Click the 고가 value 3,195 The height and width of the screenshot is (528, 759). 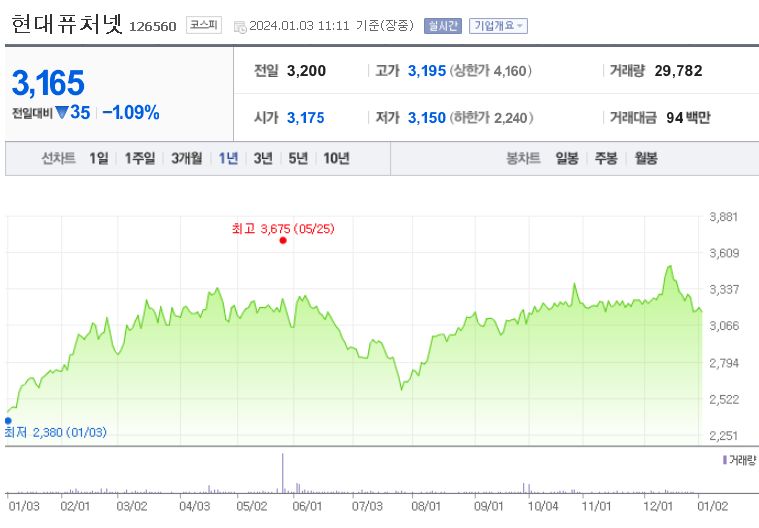[426, 71]
